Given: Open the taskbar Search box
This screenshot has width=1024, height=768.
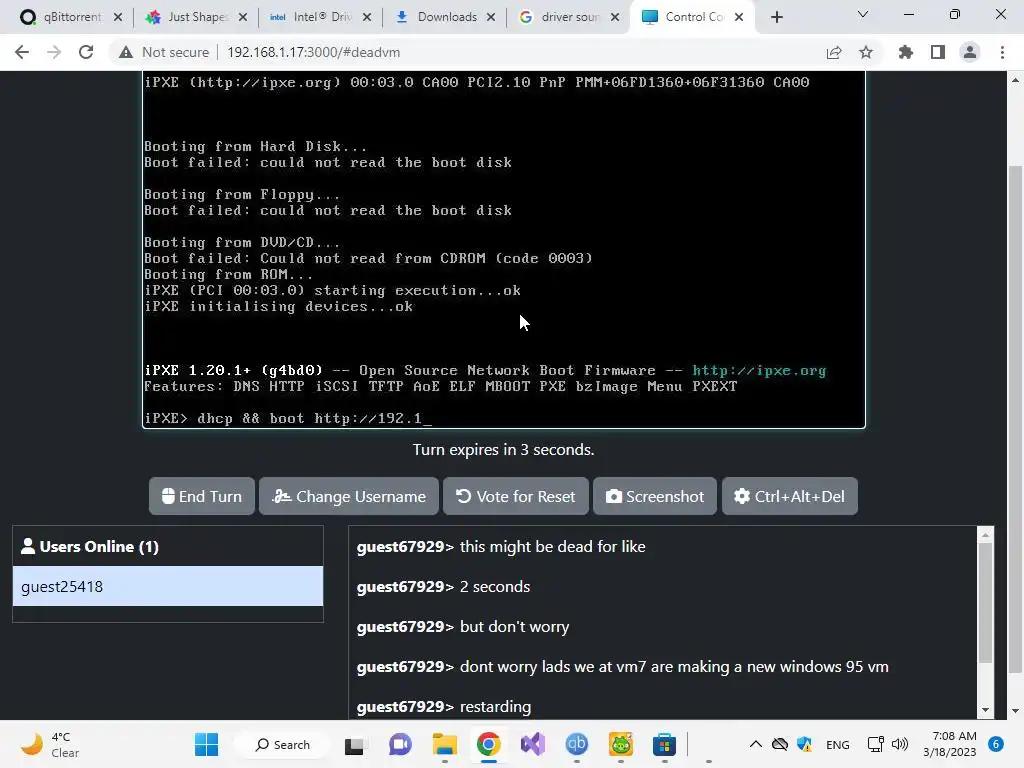Looking at the screenshot, I should [283, 744].
